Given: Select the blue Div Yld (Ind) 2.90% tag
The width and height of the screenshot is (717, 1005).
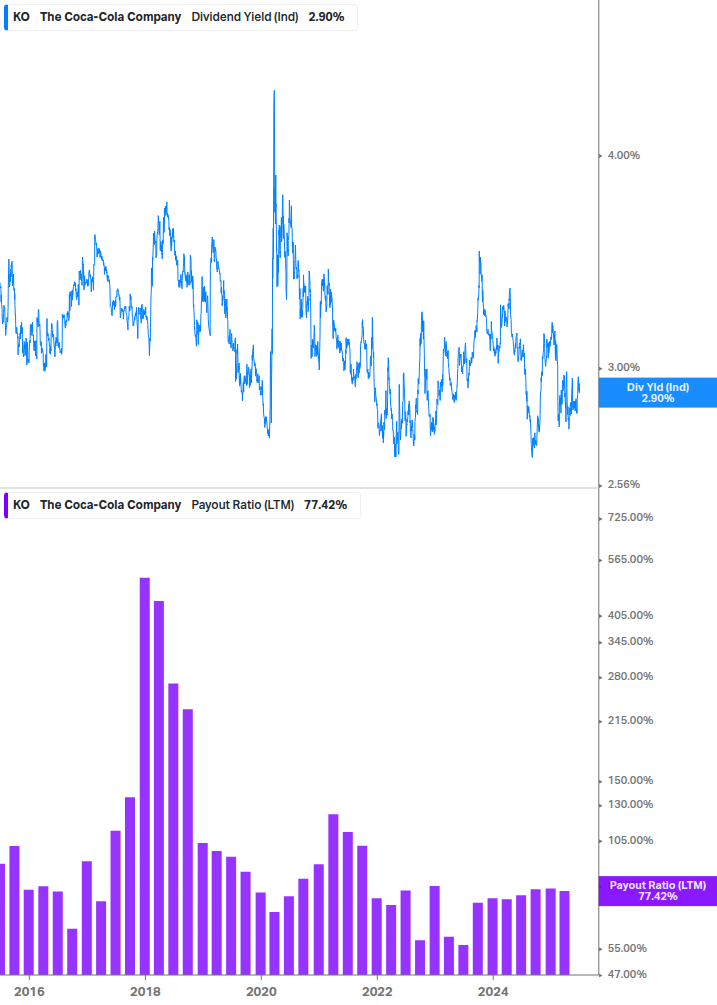Looking at the screenshot, I should pyautogui.click(x=657, y=393).
